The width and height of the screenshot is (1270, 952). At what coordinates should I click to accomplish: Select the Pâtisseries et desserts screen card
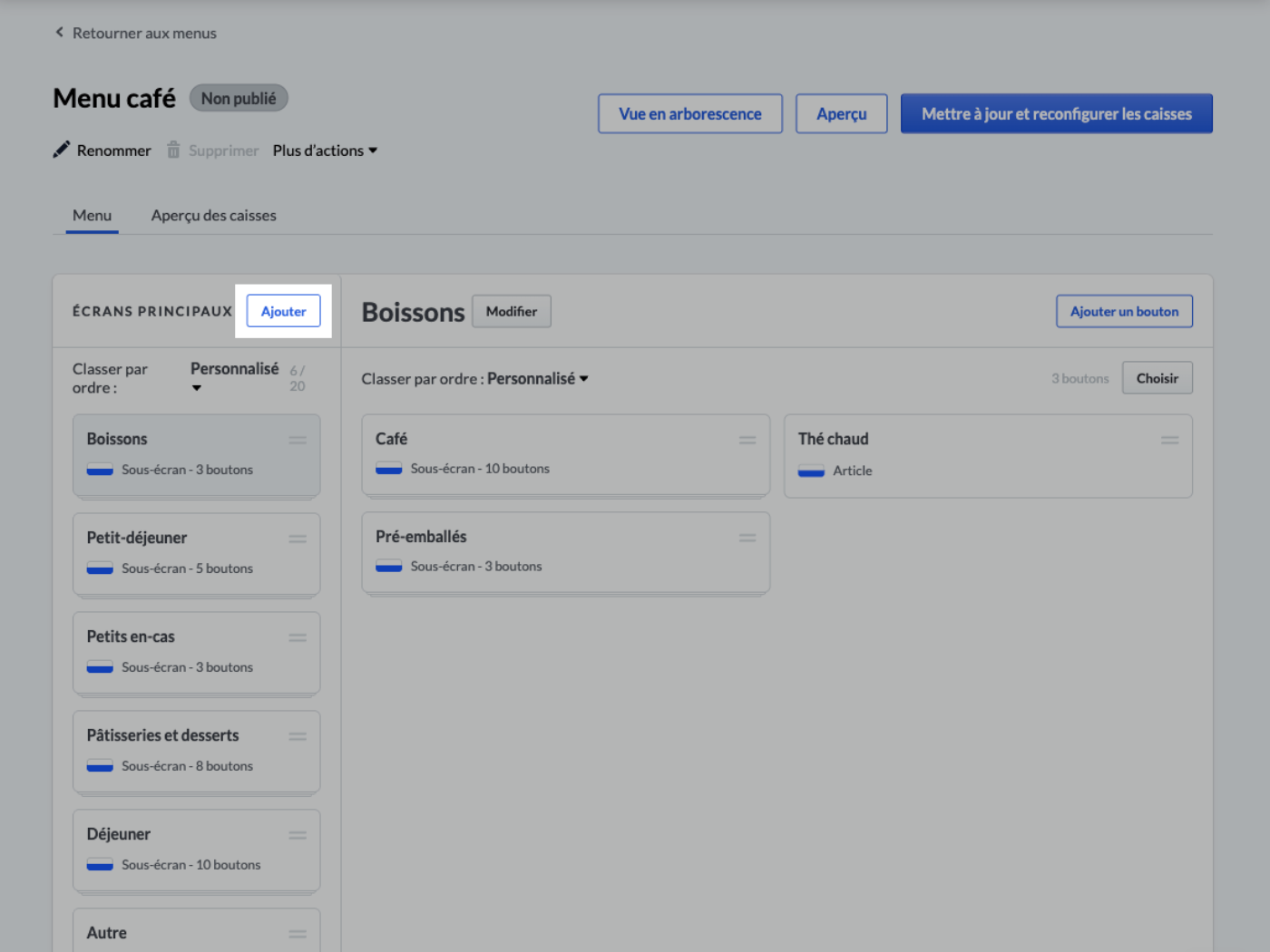197,752
